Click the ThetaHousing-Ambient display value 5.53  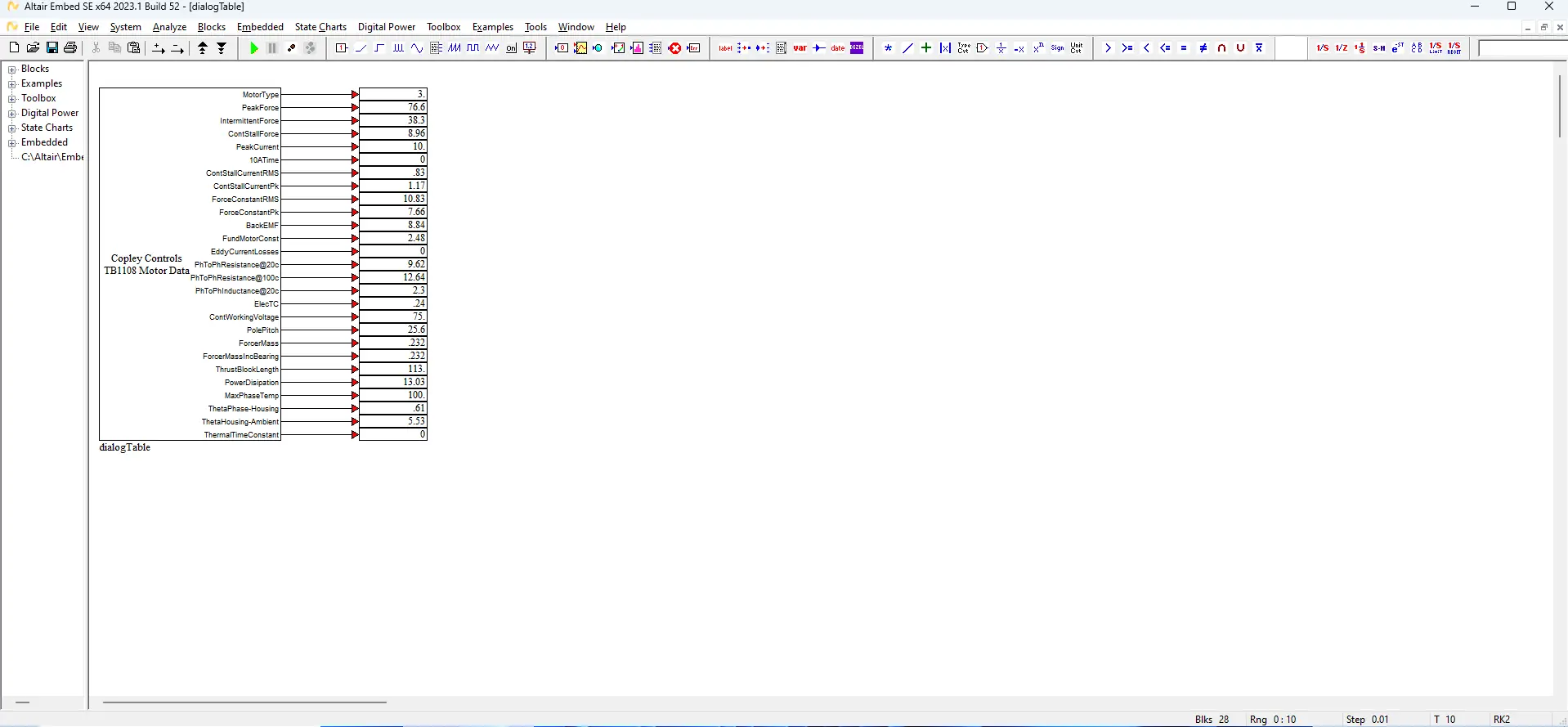coord(393,421)
